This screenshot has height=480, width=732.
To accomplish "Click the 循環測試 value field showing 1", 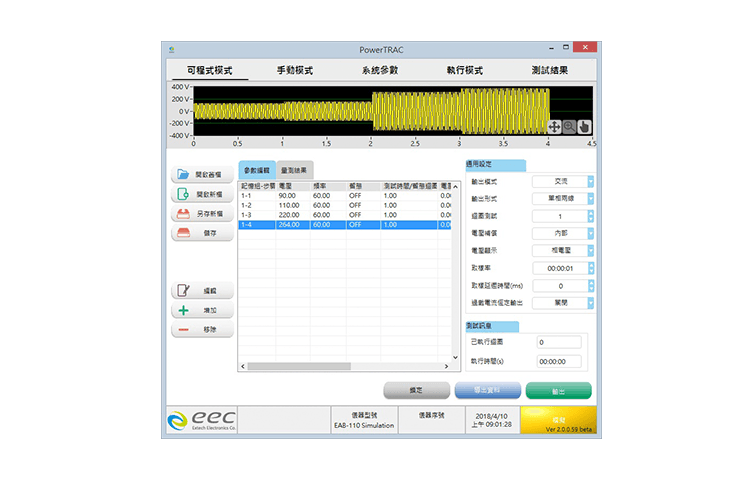I will tap(560, 216).
